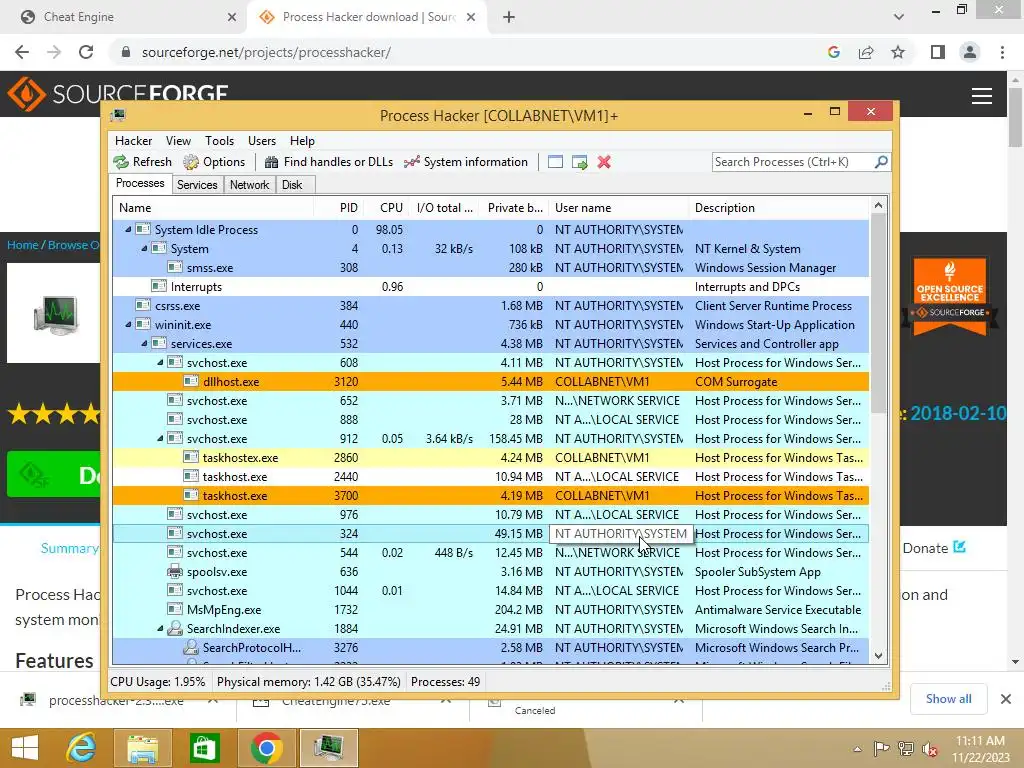Screen dimensions: 1024x768
Task: Sort by I/O total column header
Action: [x=443, y=208]
